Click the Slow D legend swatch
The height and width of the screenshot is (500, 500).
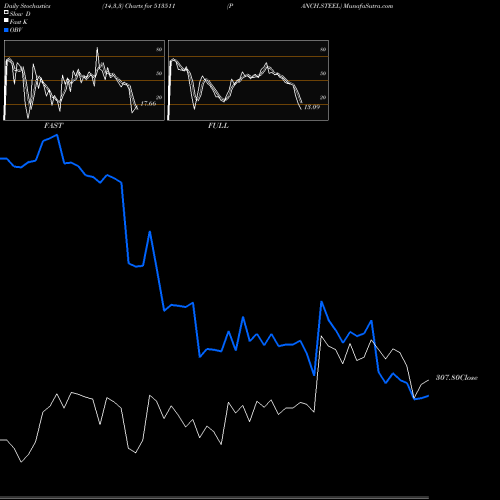click(x=6, y=12)
